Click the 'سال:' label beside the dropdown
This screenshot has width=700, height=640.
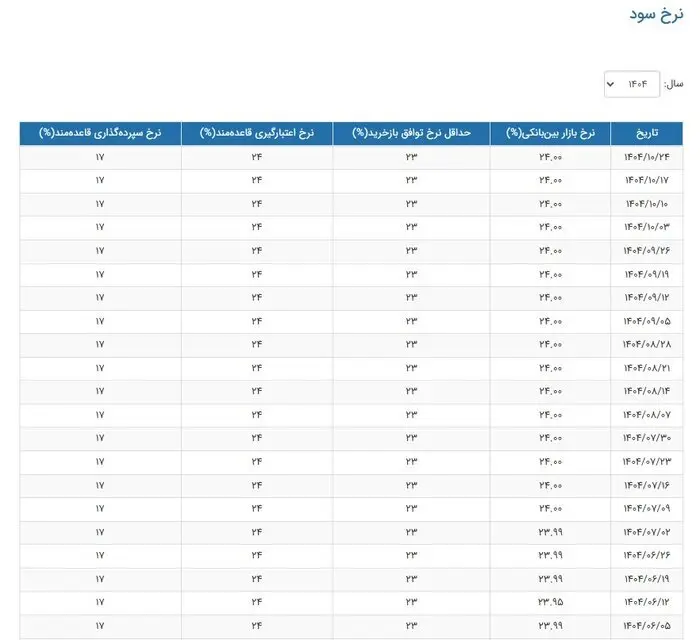(674, 85)
